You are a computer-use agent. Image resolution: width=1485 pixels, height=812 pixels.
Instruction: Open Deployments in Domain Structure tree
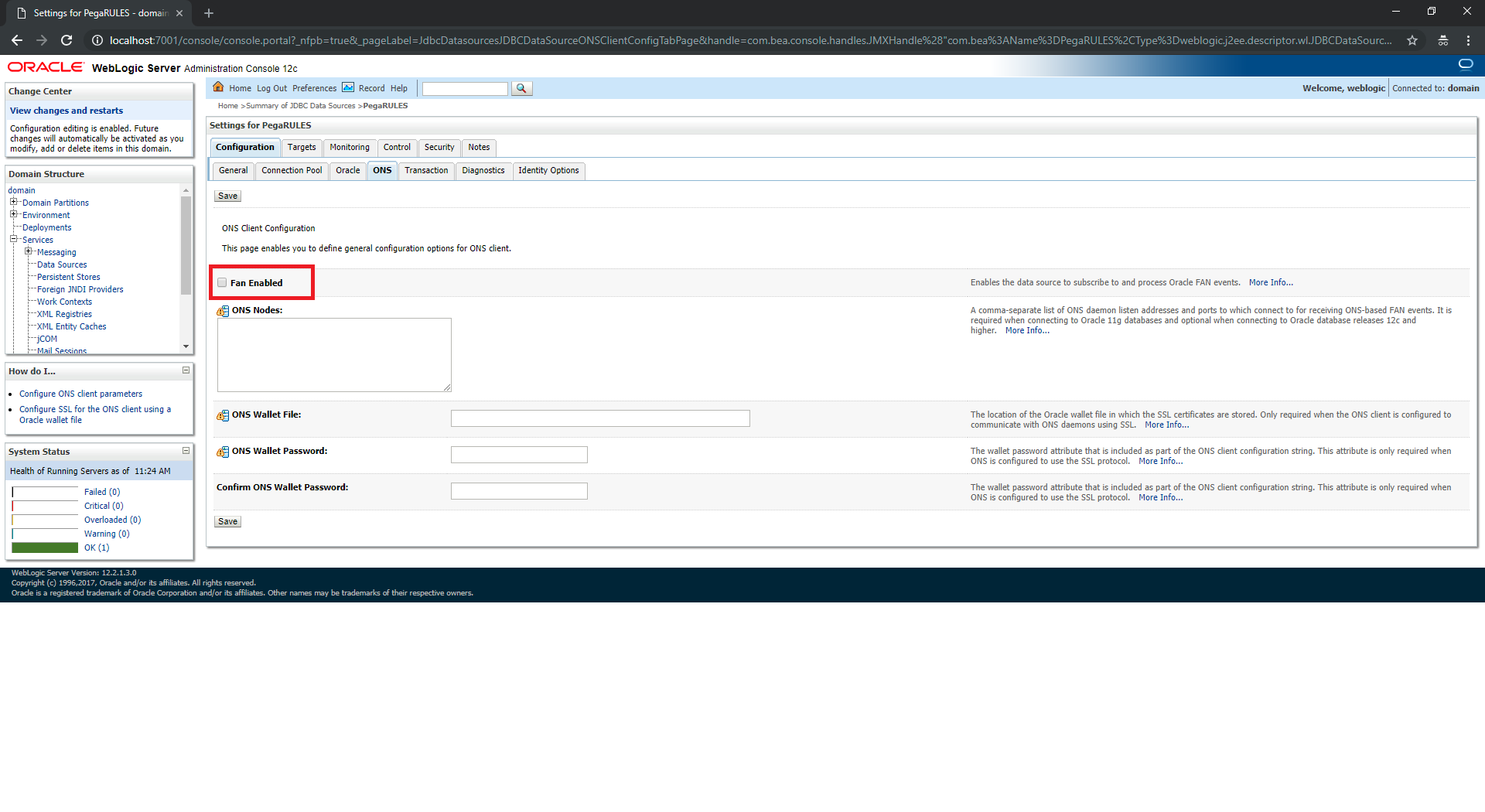pyautogui.click(x=46, y=227)
